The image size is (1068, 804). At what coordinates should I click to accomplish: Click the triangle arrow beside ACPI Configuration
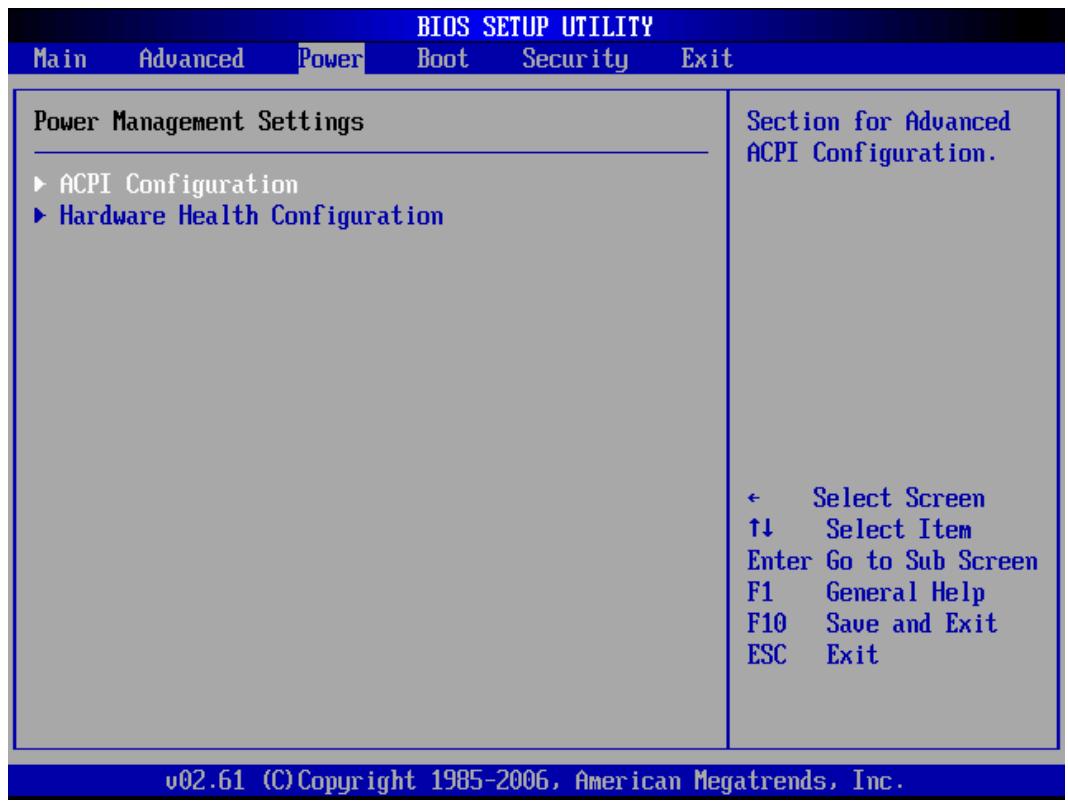(x=40, y=184)
